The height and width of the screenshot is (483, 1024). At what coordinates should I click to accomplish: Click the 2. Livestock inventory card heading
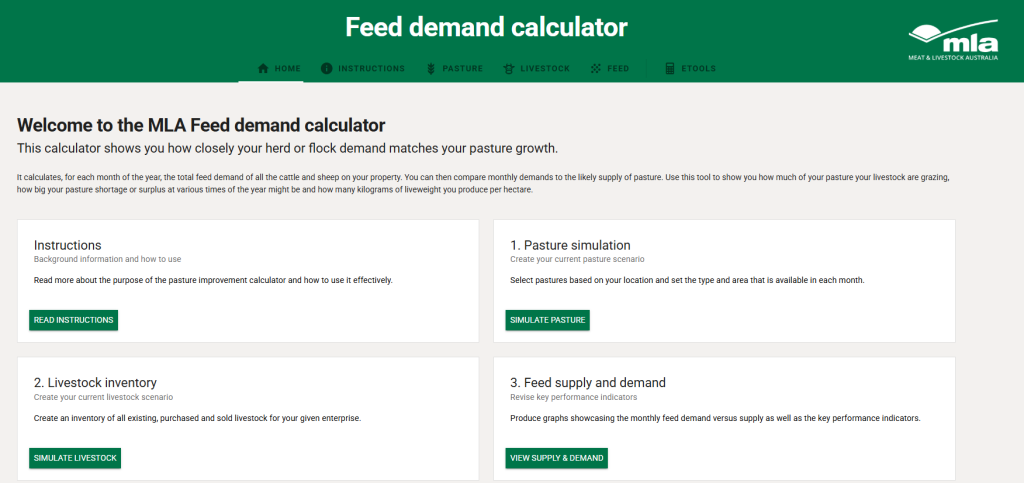click(x=95, y=382)
